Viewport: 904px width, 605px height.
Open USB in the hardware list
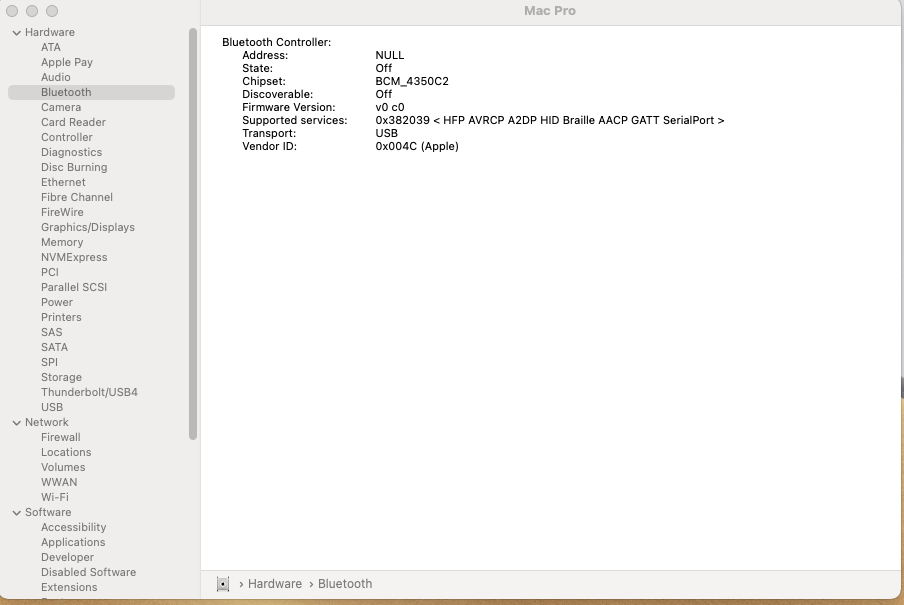pyautogui.click(x=52, y=407)
